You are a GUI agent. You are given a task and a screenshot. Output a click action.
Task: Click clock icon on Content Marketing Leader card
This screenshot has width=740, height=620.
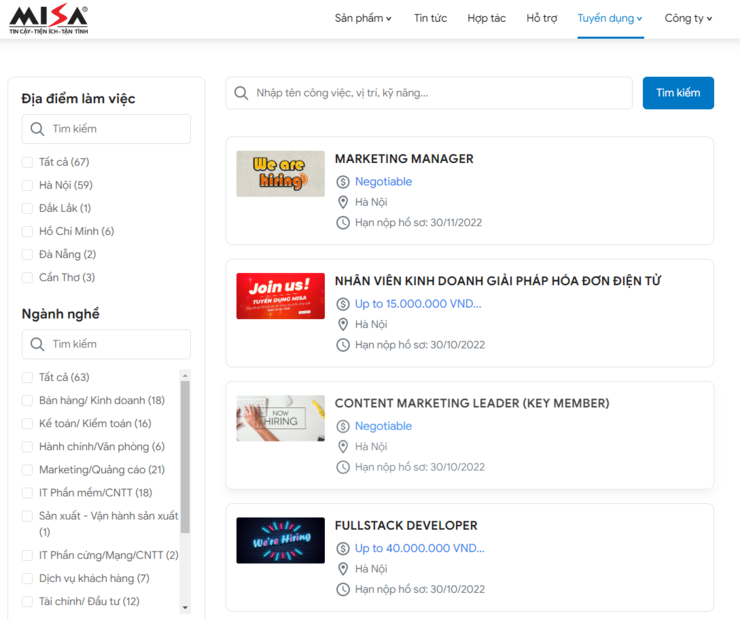[x=343, y=467]
